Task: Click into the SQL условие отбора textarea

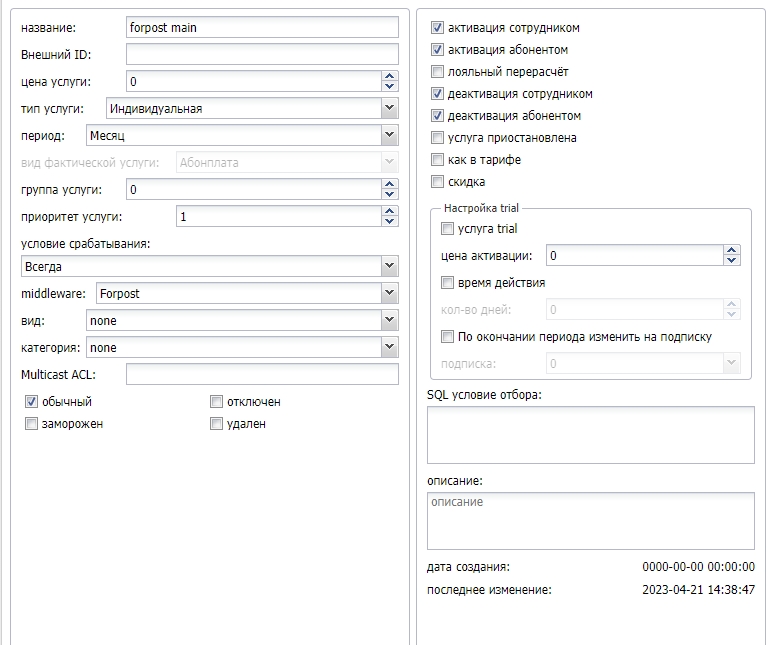Action: (x=590, y=435)
